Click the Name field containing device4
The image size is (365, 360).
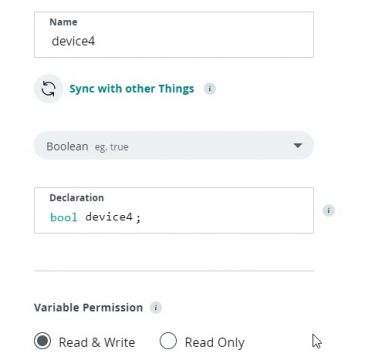coord(174,35)
